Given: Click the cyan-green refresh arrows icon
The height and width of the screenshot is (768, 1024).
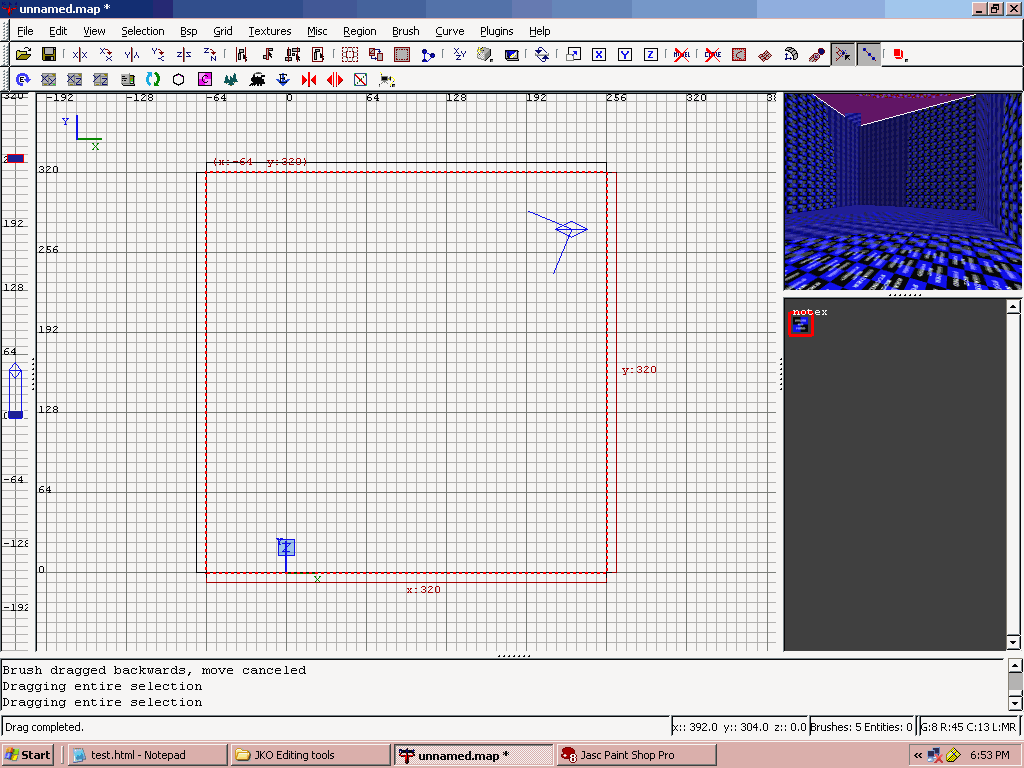Looking at the screenshot, I should [153, 80].
